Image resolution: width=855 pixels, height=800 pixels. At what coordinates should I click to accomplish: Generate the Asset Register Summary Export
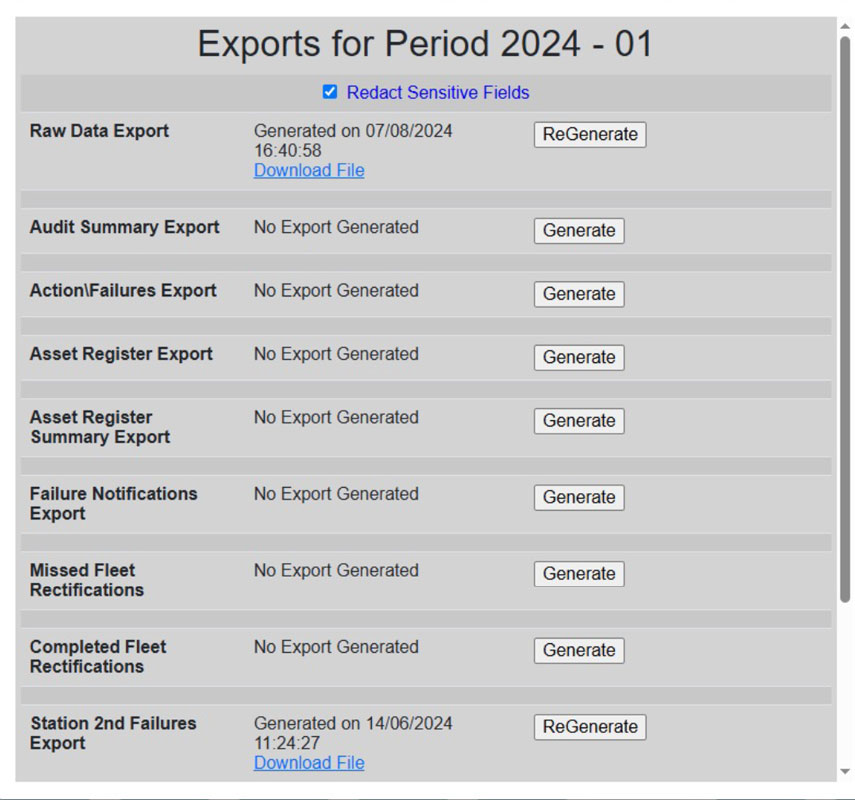(x=579, y=421)
